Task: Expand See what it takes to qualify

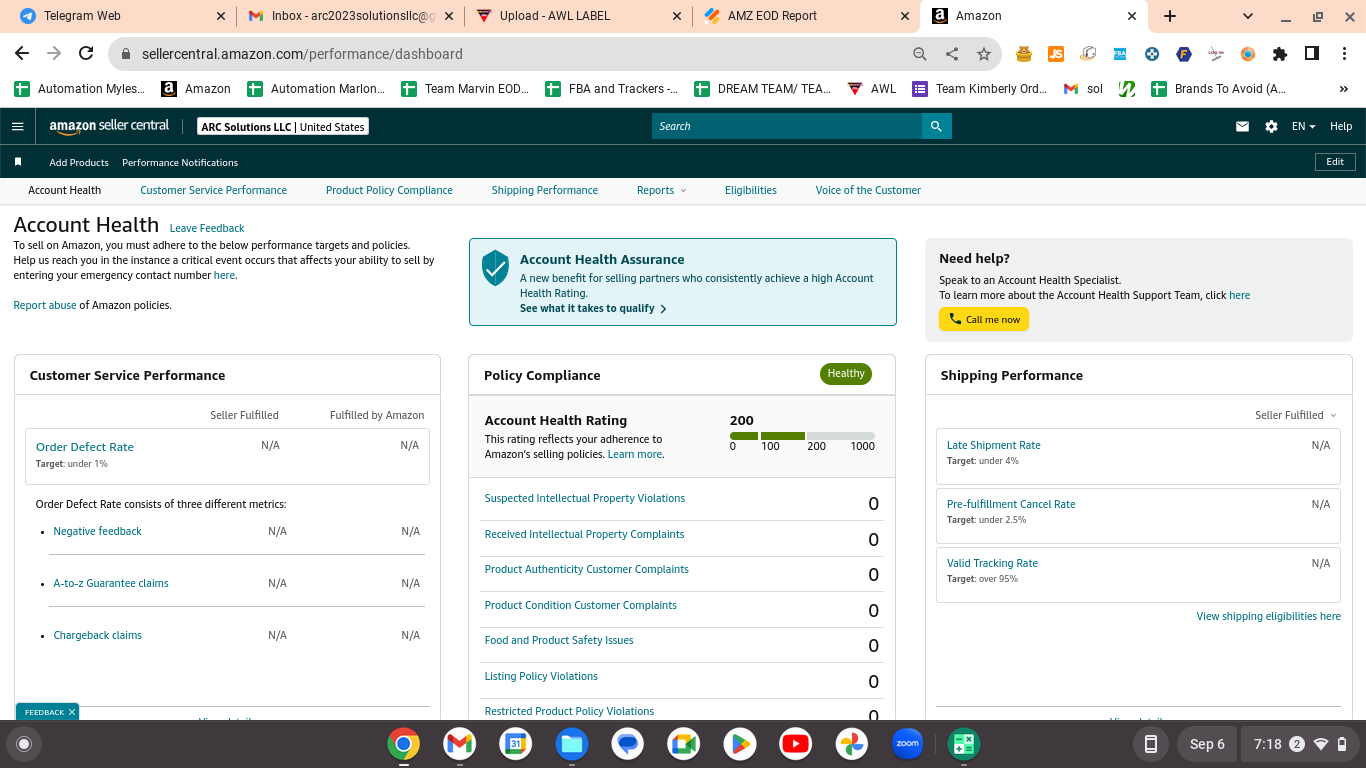Action: click(593, 309)
